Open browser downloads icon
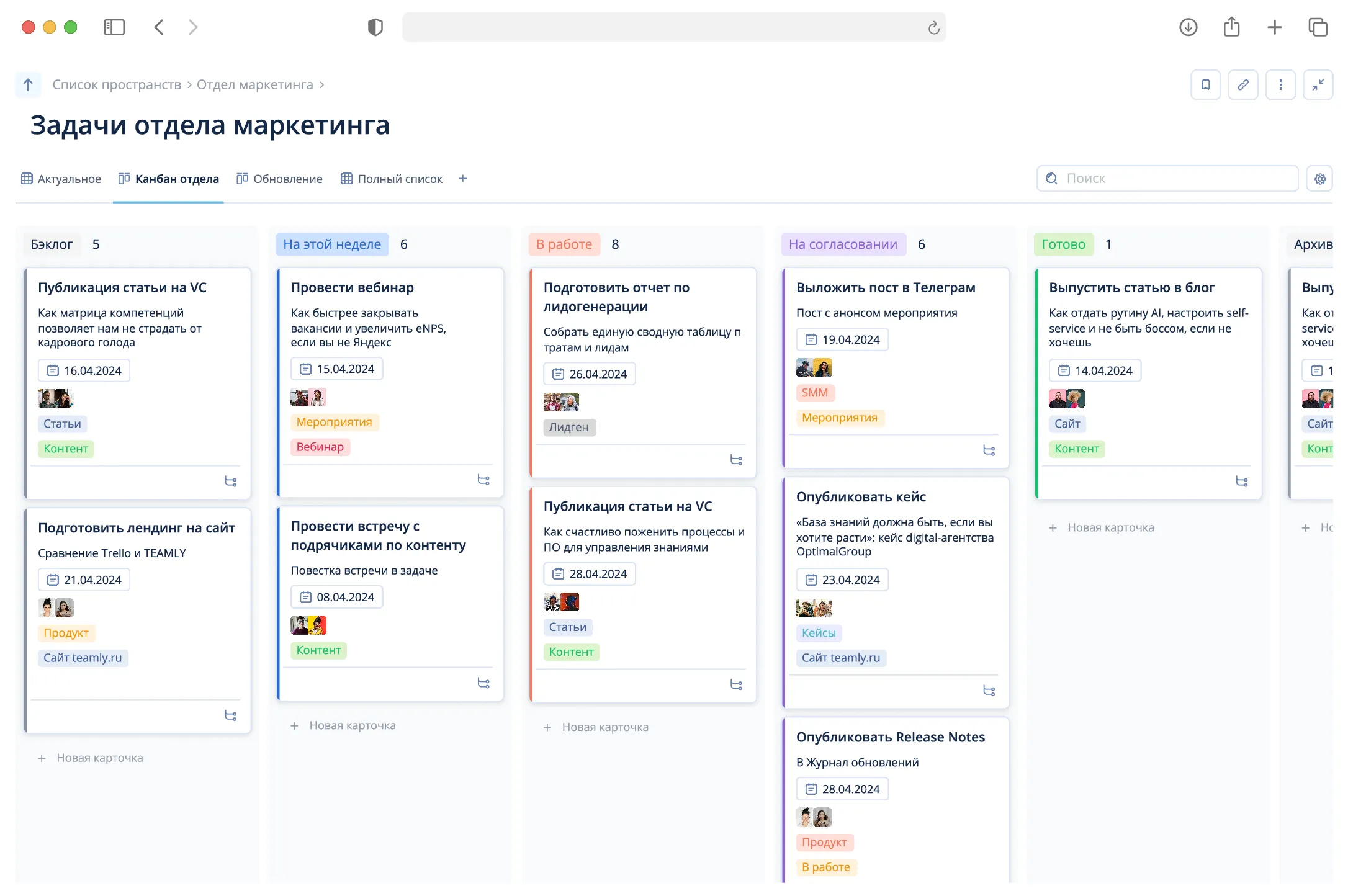 click(1188, 27)
